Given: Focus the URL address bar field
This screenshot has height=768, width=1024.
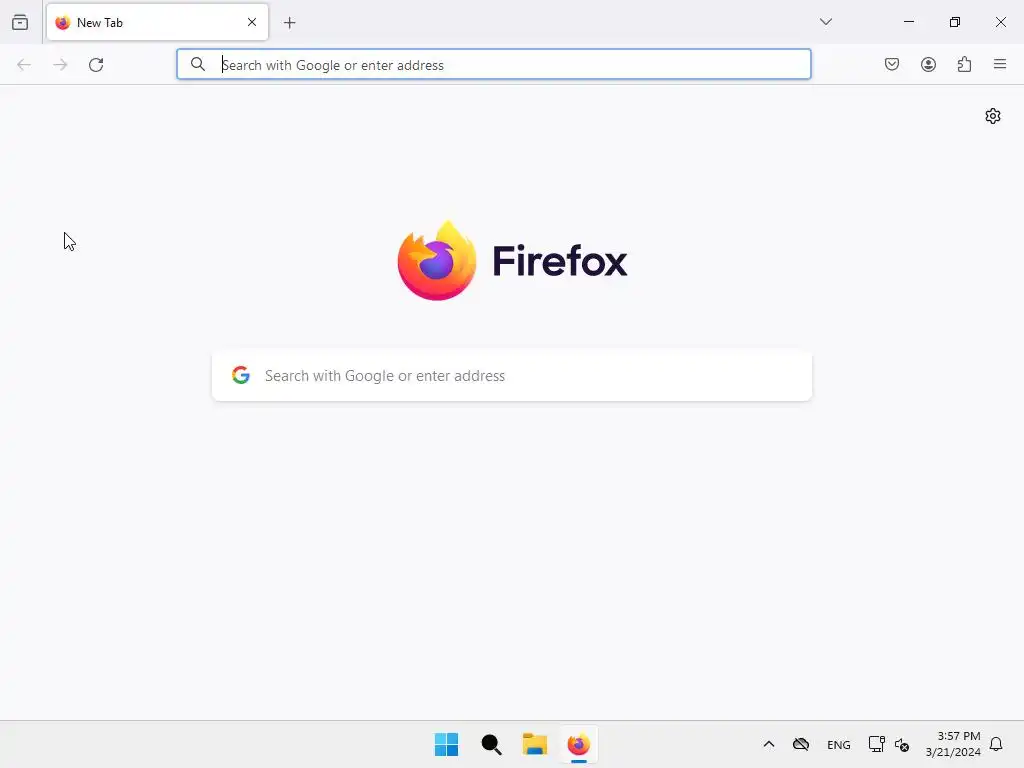Looking at the screenshot, I should (x=494, y=64).
